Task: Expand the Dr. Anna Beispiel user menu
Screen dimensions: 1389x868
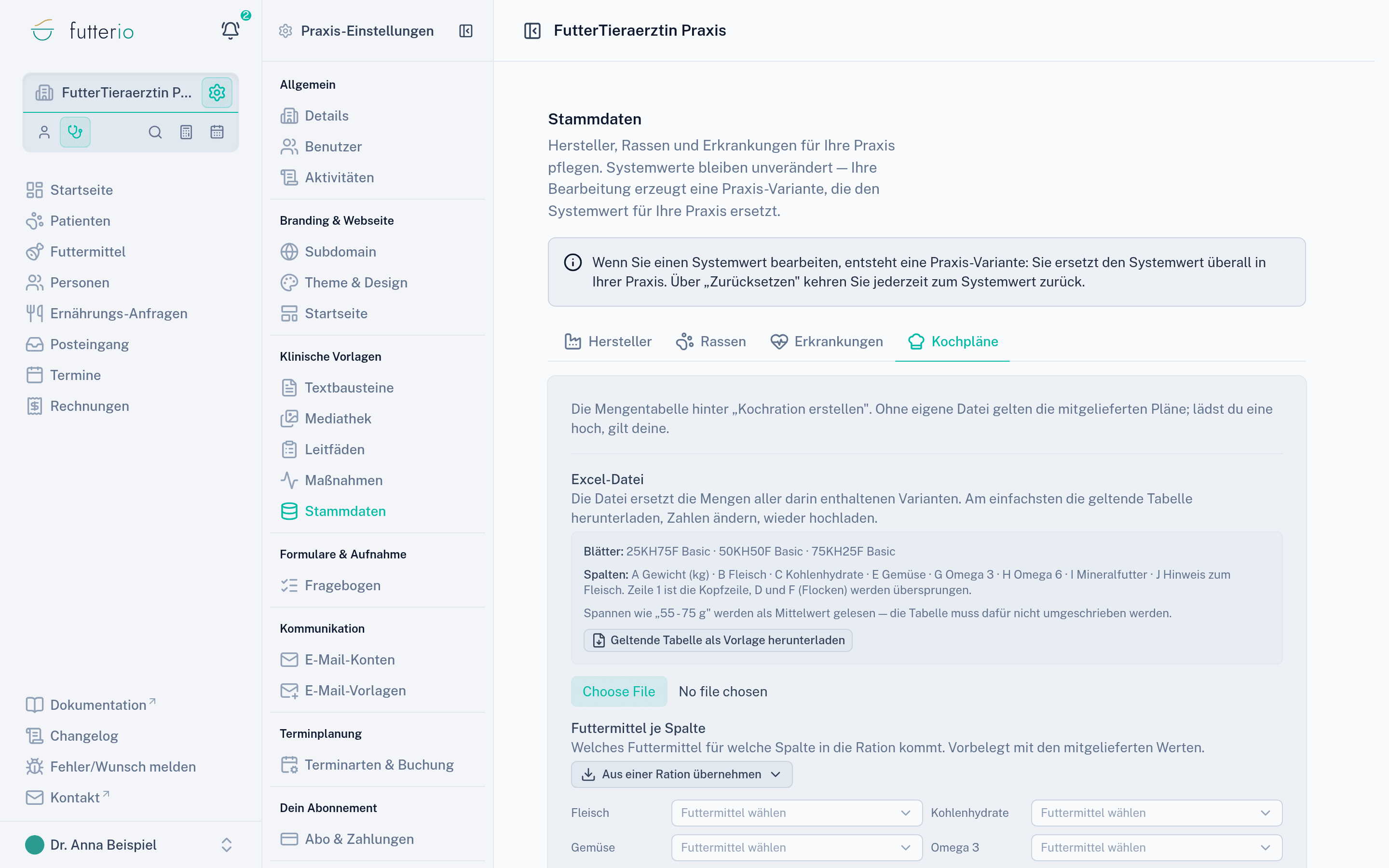Action: tap(130, 844)
